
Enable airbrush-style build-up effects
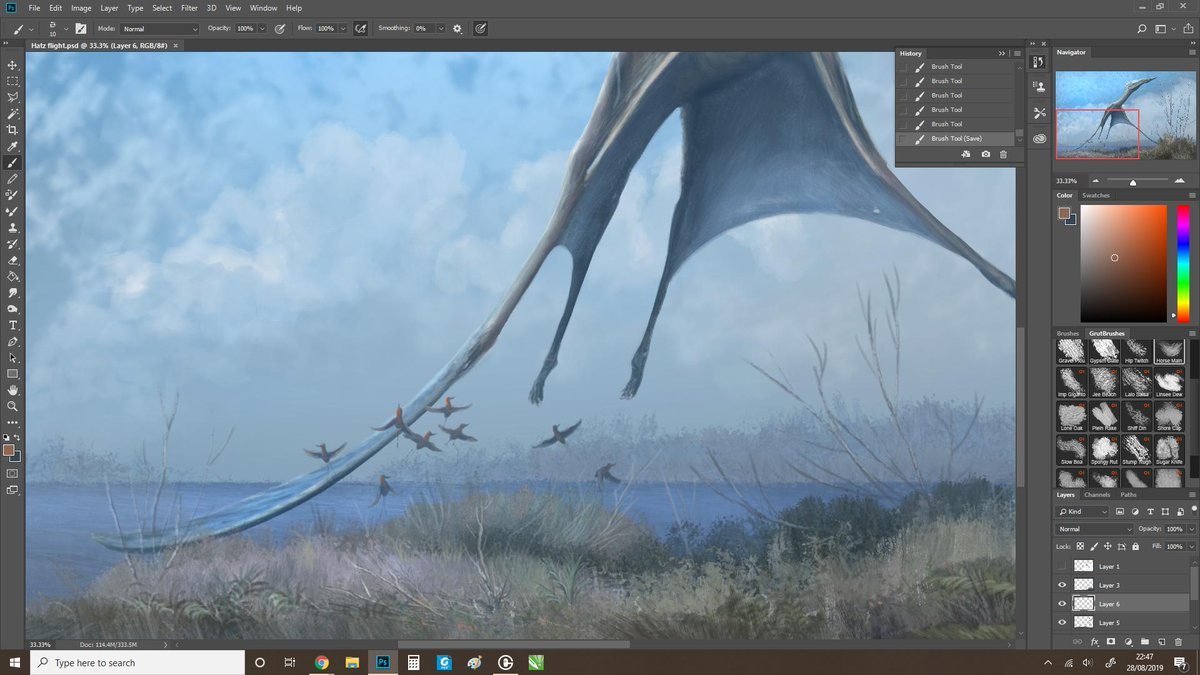point(360,29)
